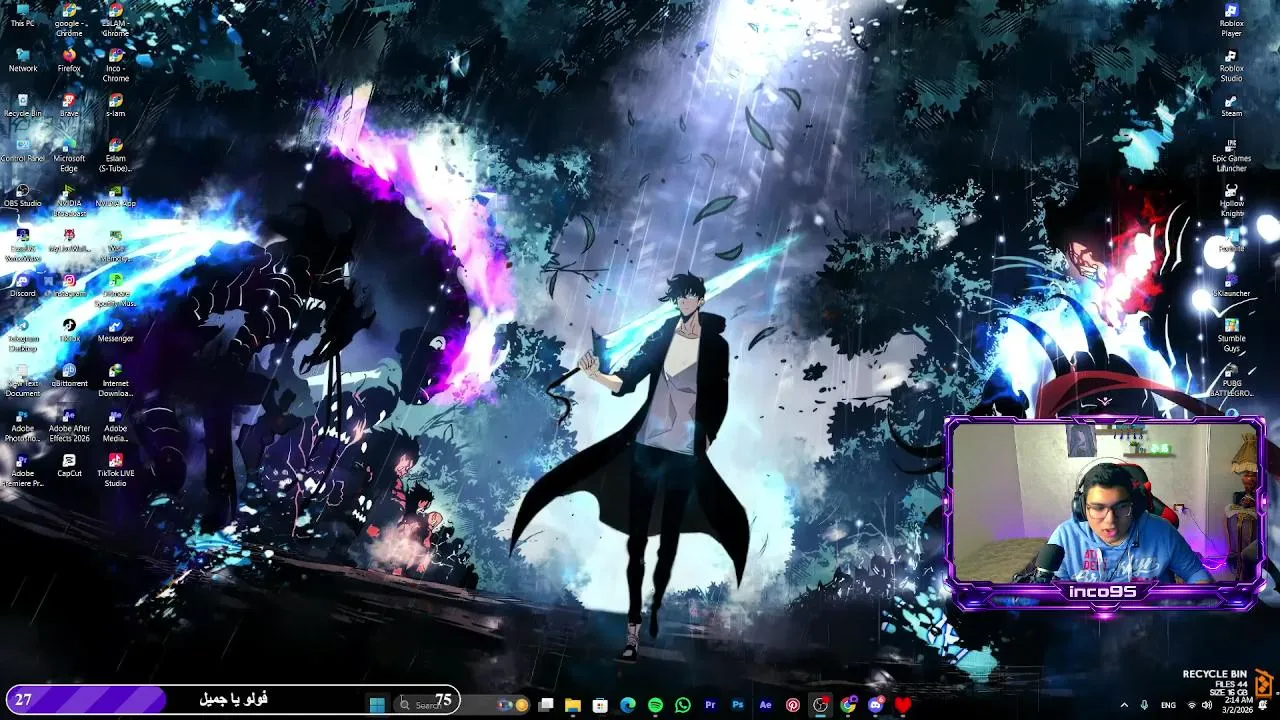Open Spotify from the taskbar
1280x720 pixels.
tap(655, 705)
